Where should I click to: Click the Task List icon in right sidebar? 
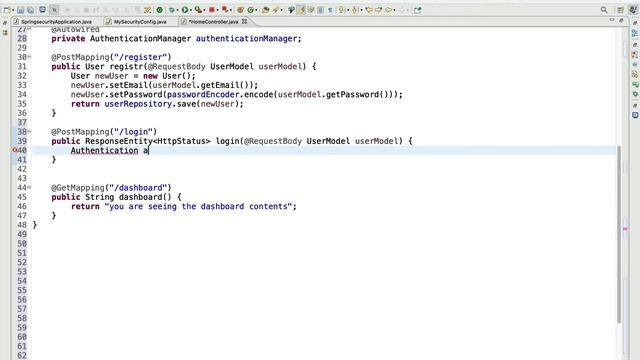click(635, 34)
